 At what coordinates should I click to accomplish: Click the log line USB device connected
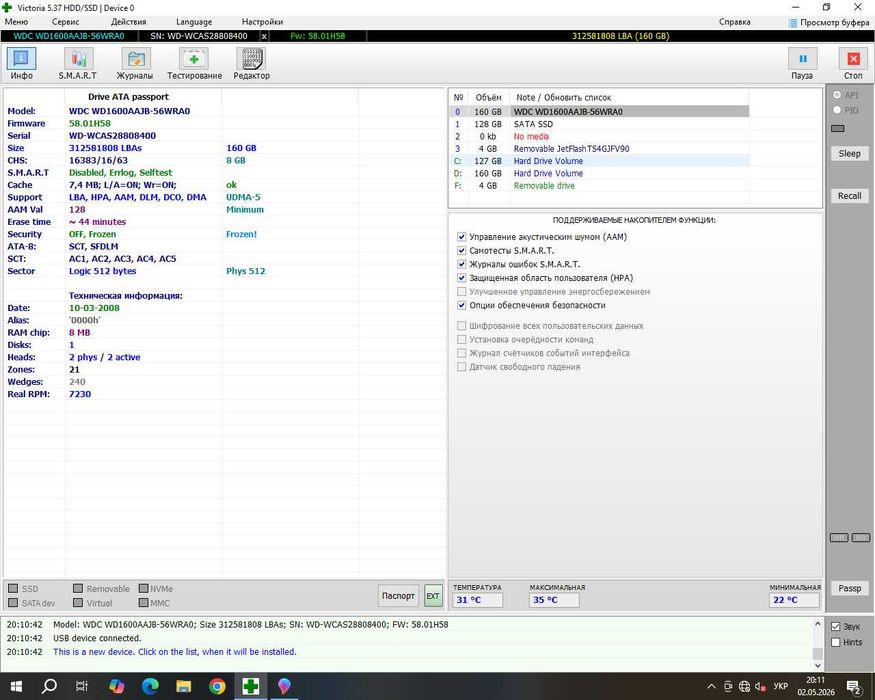point(97,638)
